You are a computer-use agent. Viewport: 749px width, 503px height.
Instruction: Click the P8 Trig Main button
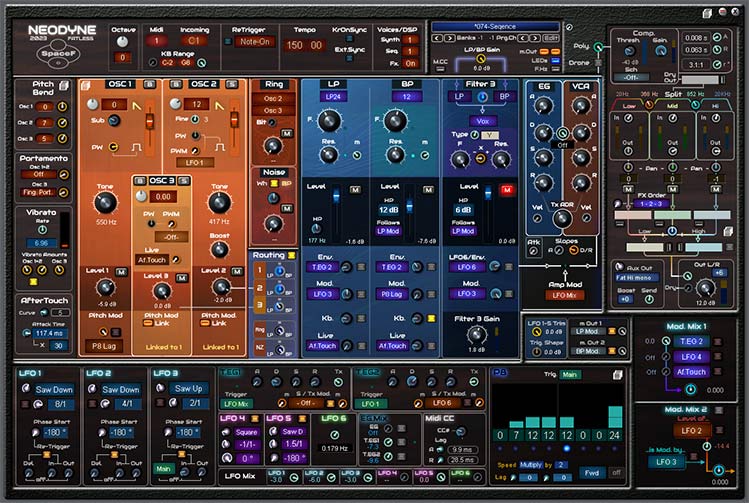pyautogui.click(x=569, y=375)
